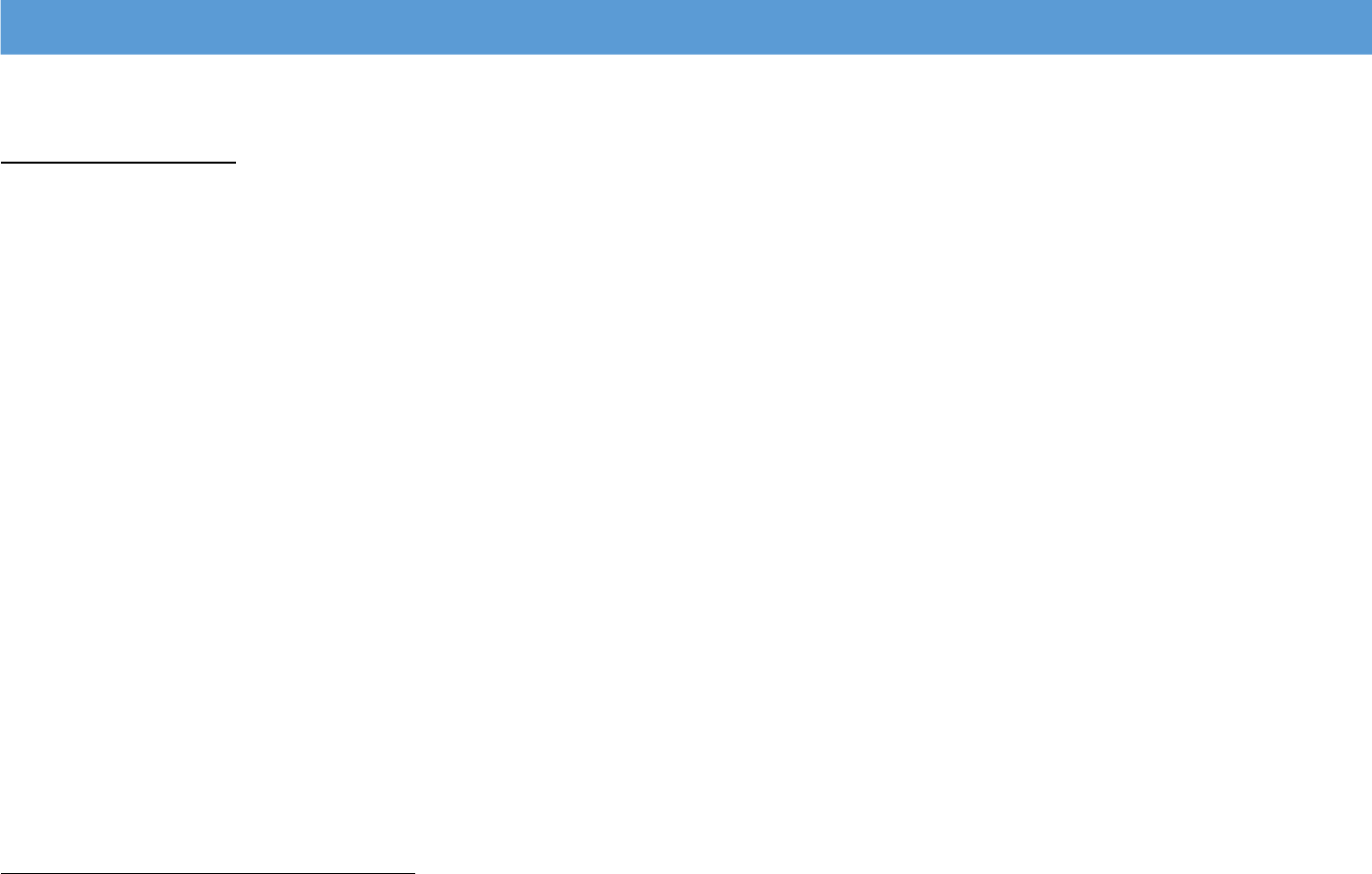
Task: Select the short underlined line below the header
Action: [118, 162]
